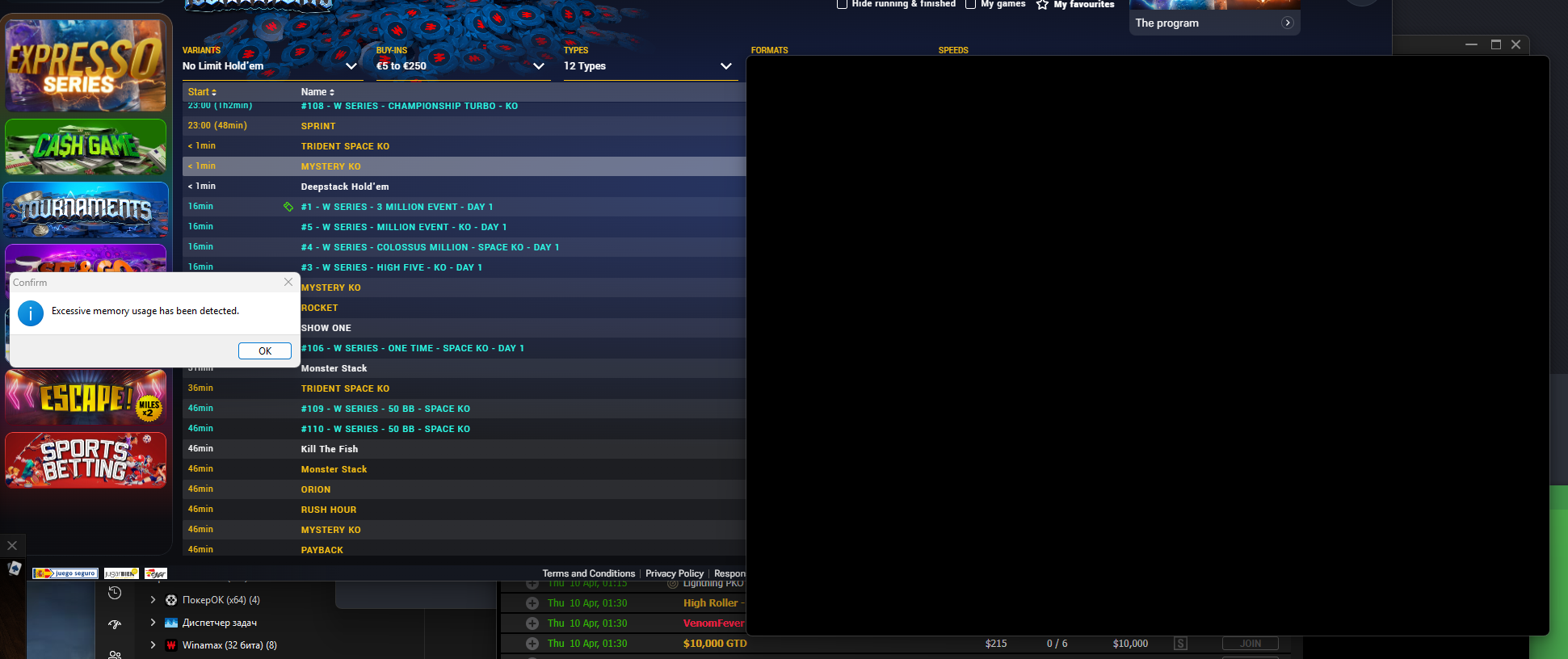The width and height of the screenshot is (1568, 659).
Task: Click the ПокерОК app icon in Task Manager
Action: pyautogui.click(x=171, y=600)
